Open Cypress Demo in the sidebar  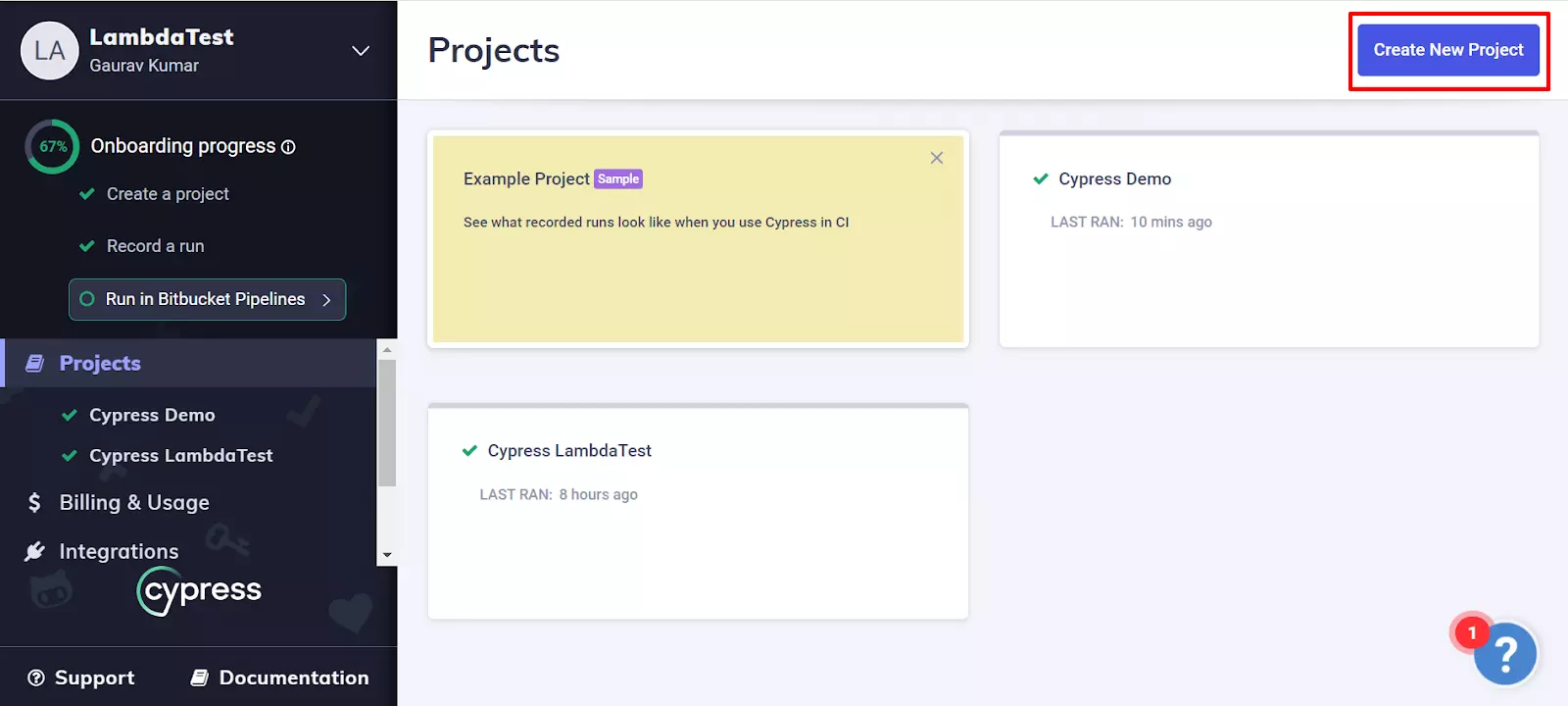pos(152,416)
